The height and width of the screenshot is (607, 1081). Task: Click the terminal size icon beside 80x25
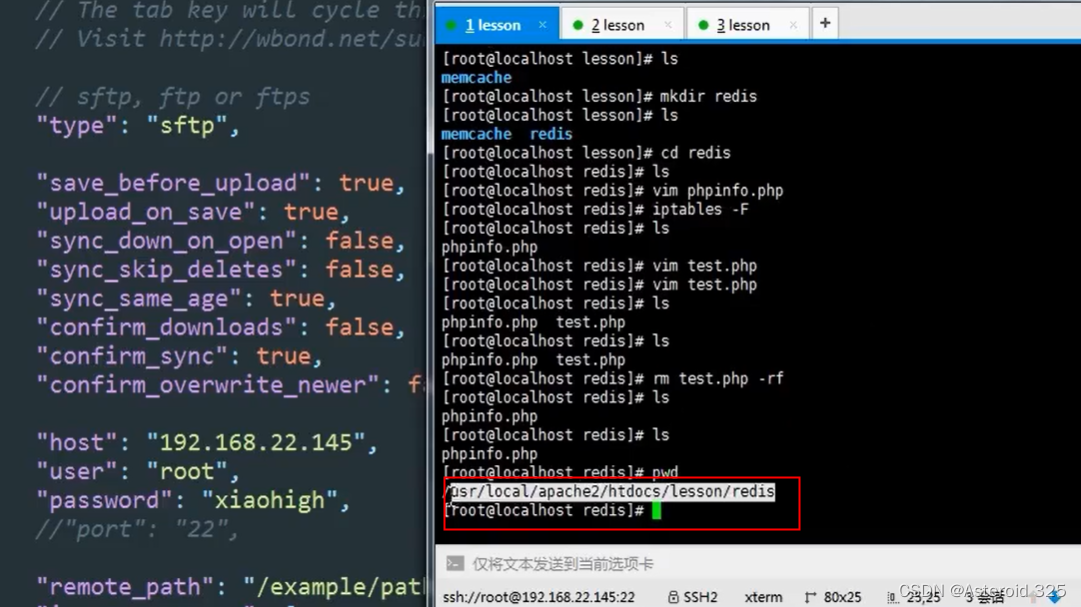811,597
